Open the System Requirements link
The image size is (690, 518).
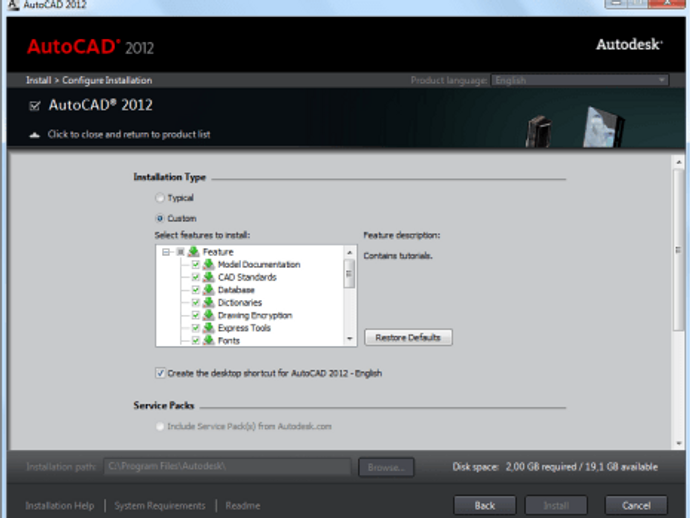click(160, 506)
